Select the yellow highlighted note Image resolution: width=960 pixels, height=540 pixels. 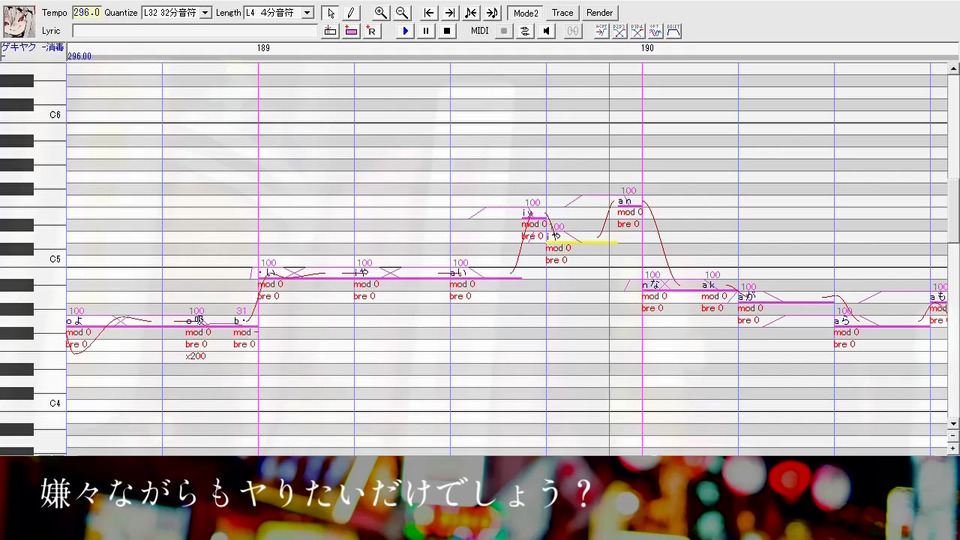582,242
